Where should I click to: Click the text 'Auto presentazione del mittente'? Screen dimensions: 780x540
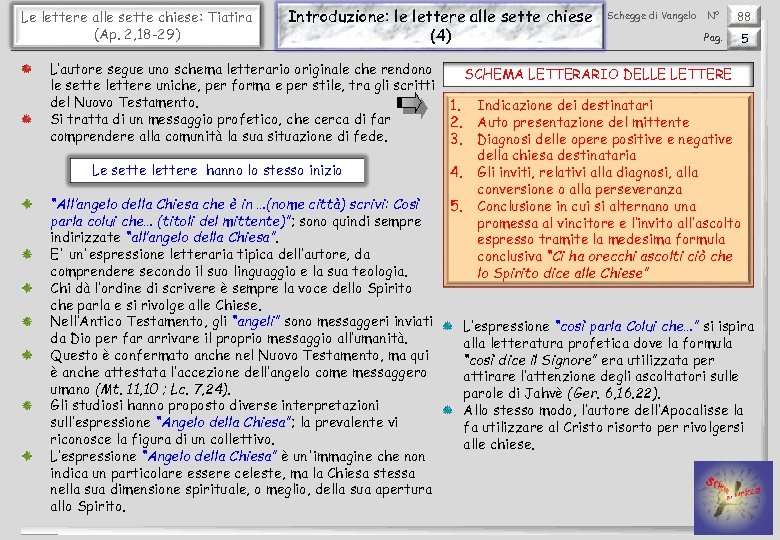click(x=583, y=122)
